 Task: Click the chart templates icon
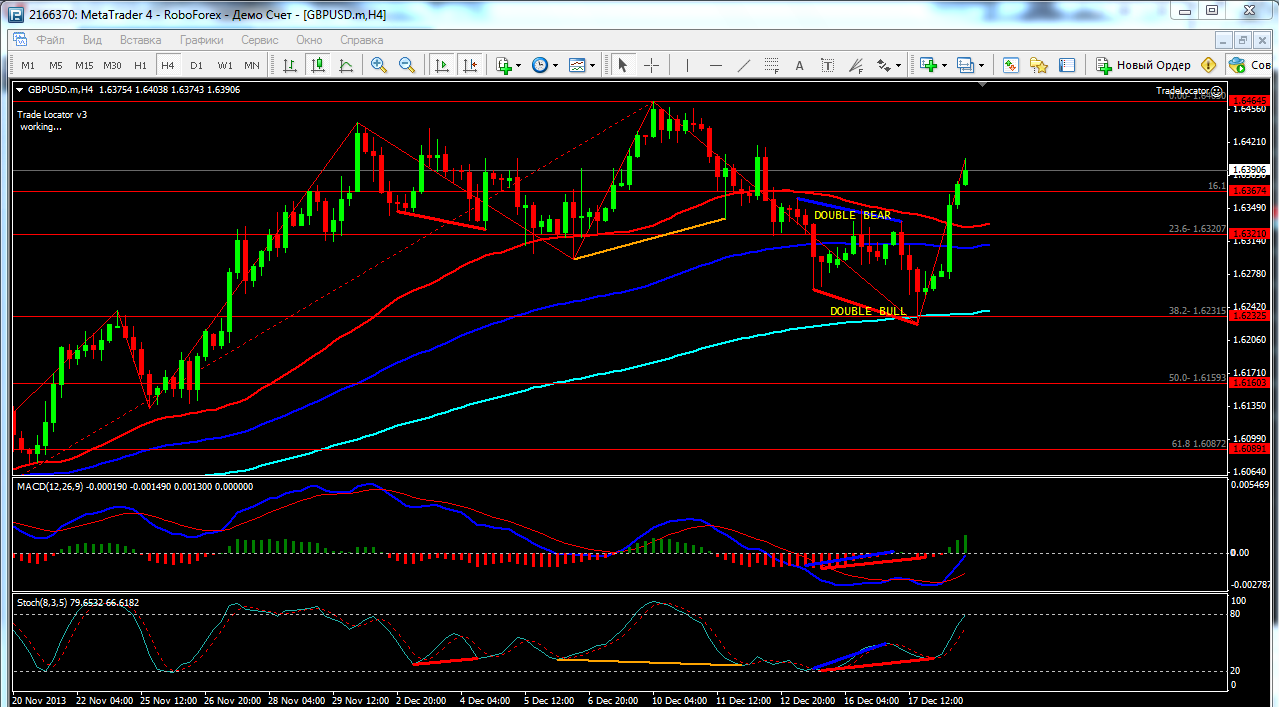click(577, 65)
